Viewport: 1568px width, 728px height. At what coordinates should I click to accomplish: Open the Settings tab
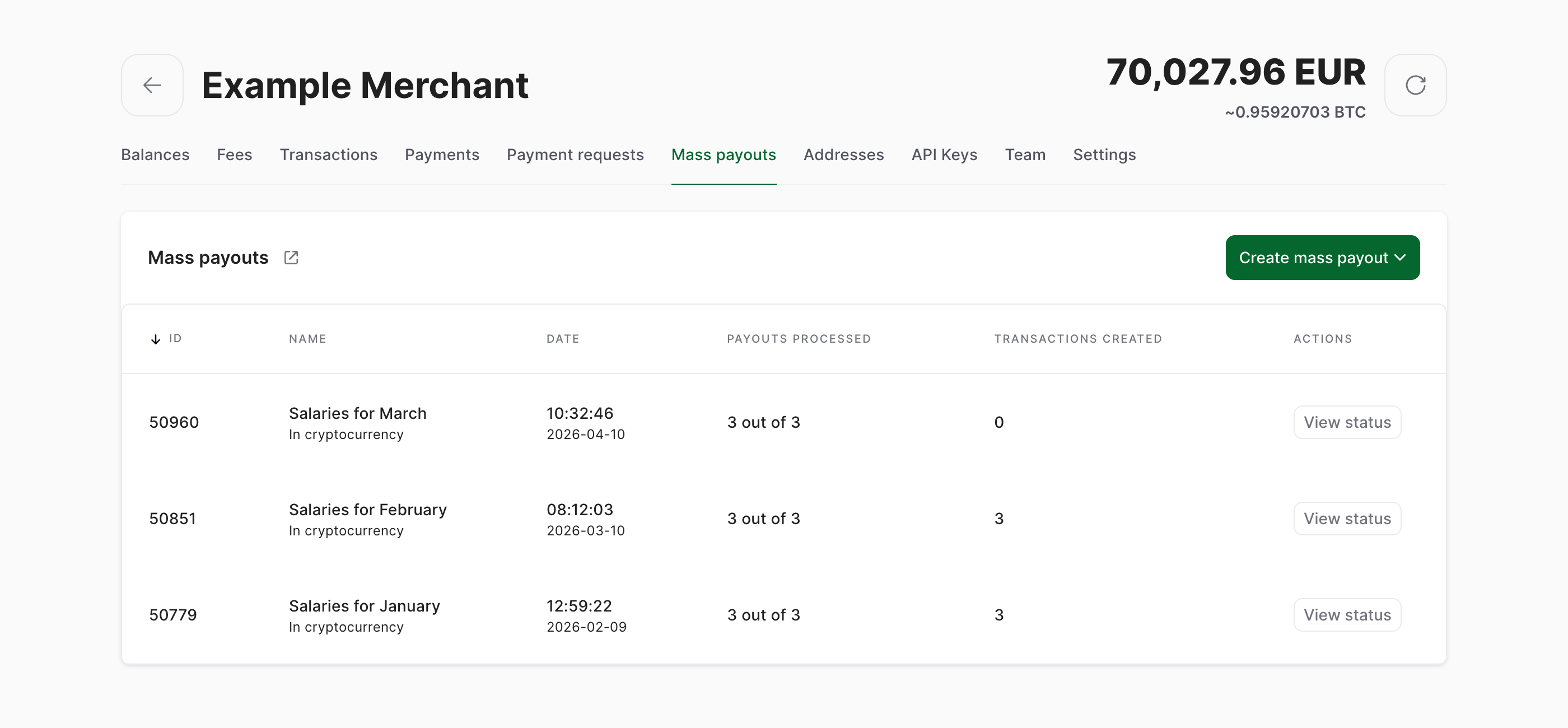click(1104, 155)
